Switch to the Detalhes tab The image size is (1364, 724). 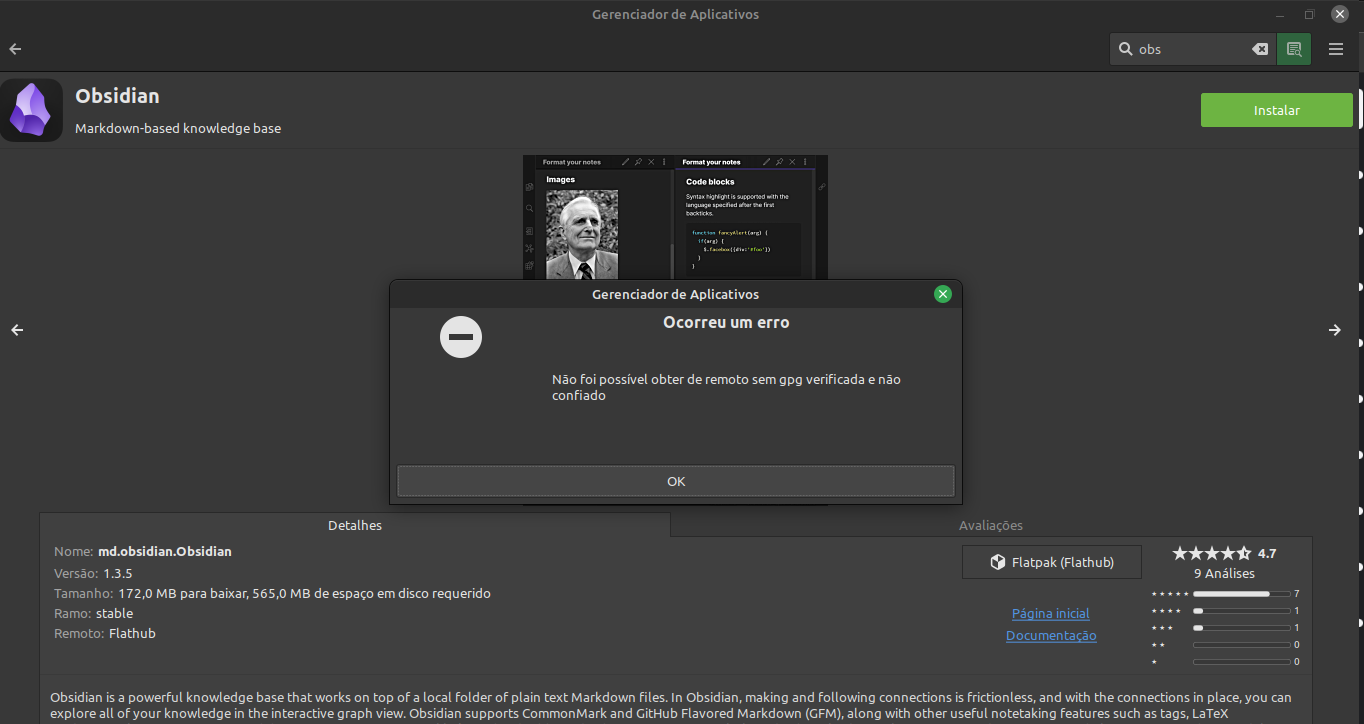click(x=355, y=525)
